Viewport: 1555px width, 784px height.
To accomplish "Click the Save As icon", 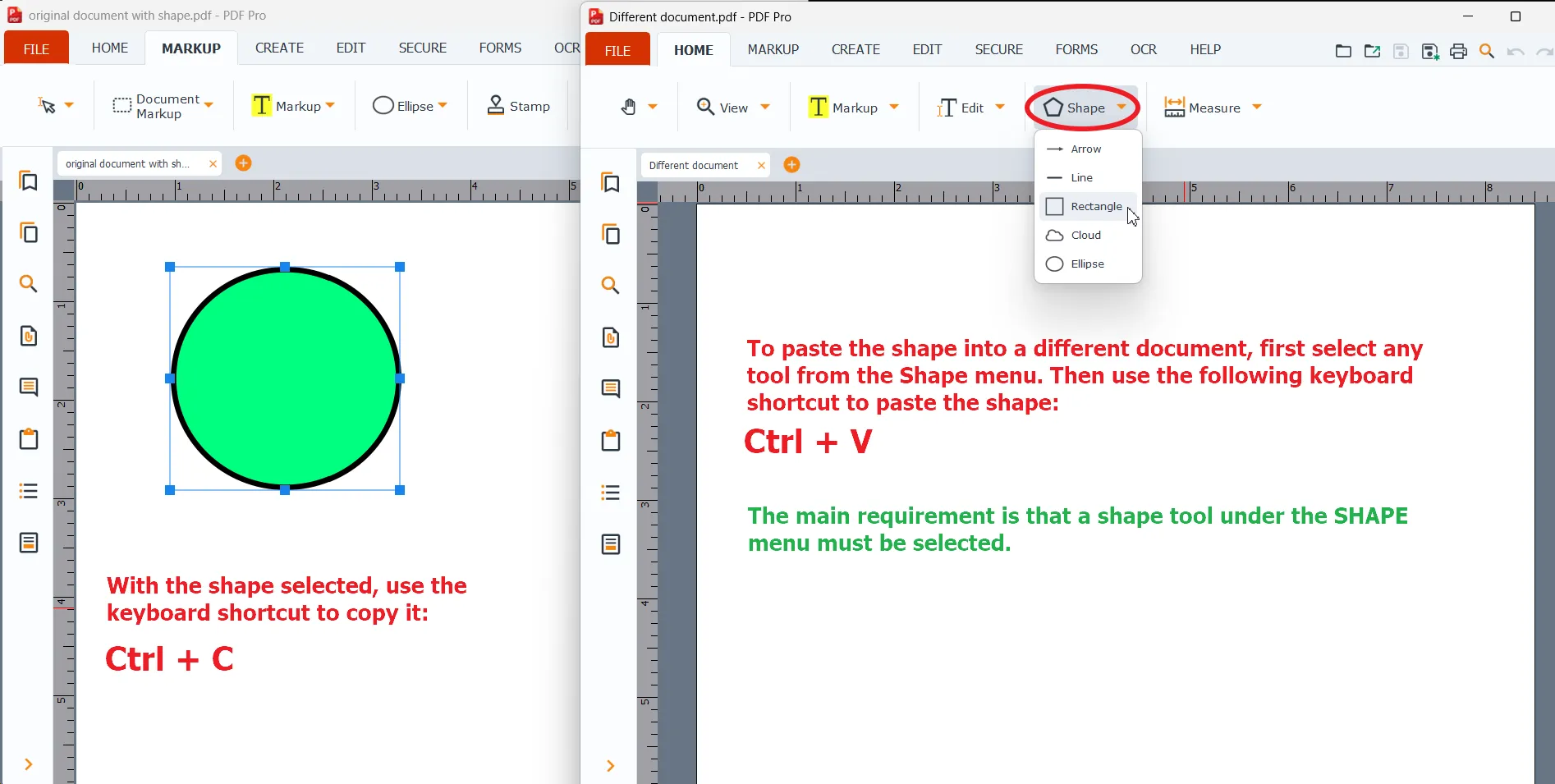I will point(1430,52).
